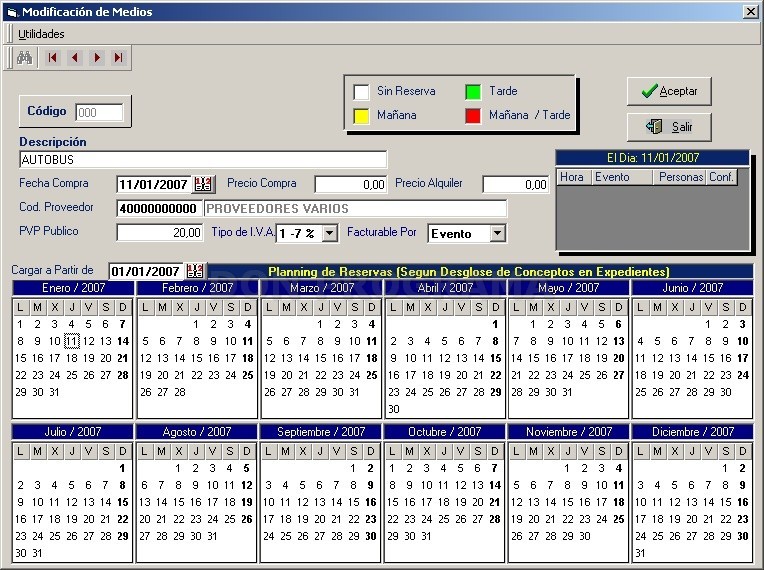Image resolution: width=764 pixels, height=570 pixels.
Task: Click the green Tarde color swatch
Action: (473, 92)
